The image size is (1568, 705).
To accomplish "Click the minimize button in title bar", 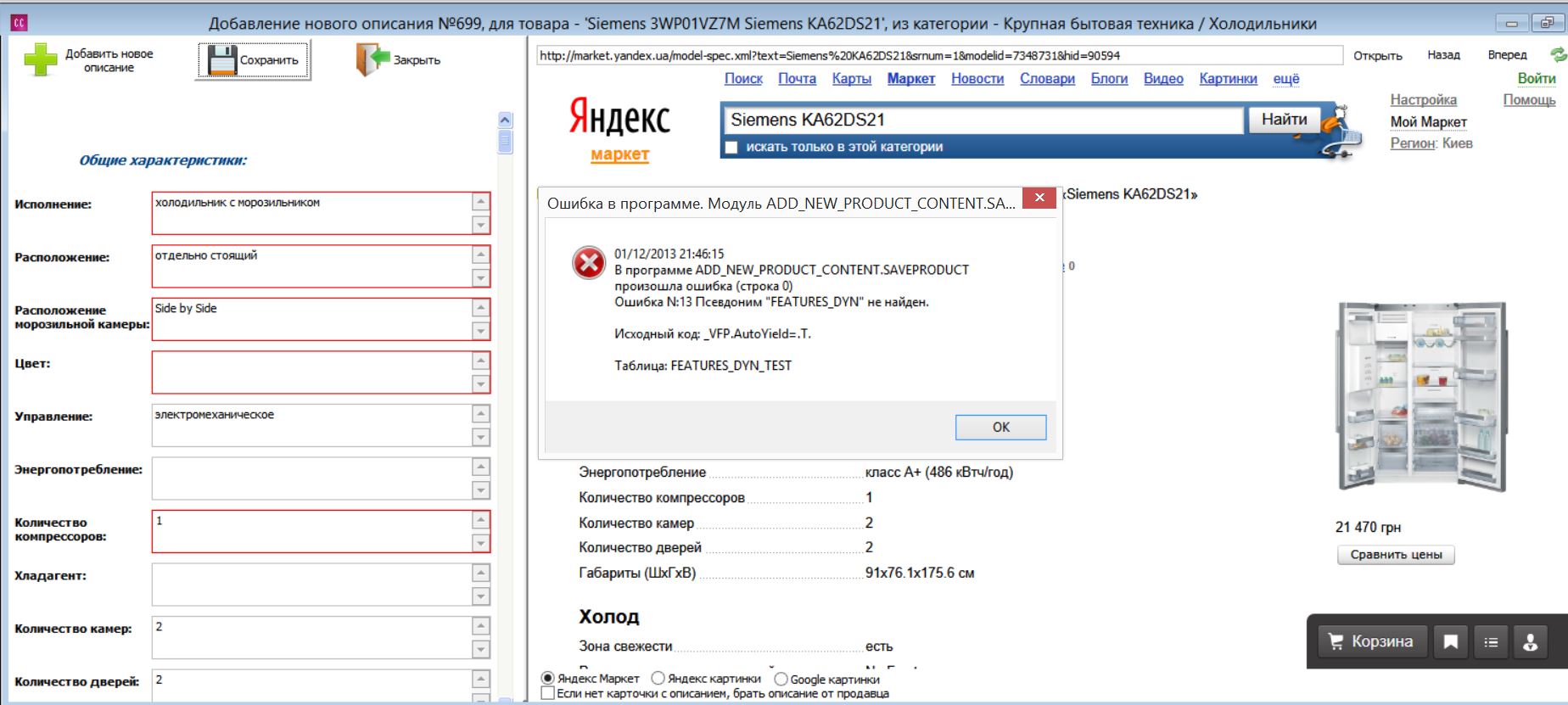I will point(1511,24).
